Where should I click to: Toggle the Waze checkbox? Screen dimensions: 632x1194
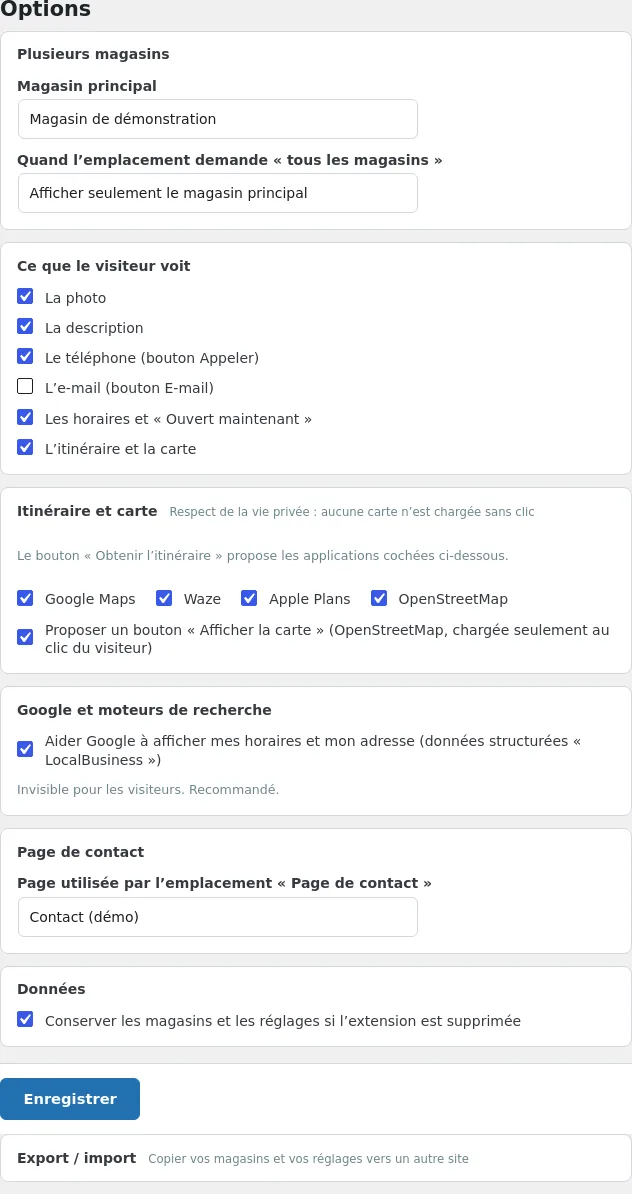(164, 598)
